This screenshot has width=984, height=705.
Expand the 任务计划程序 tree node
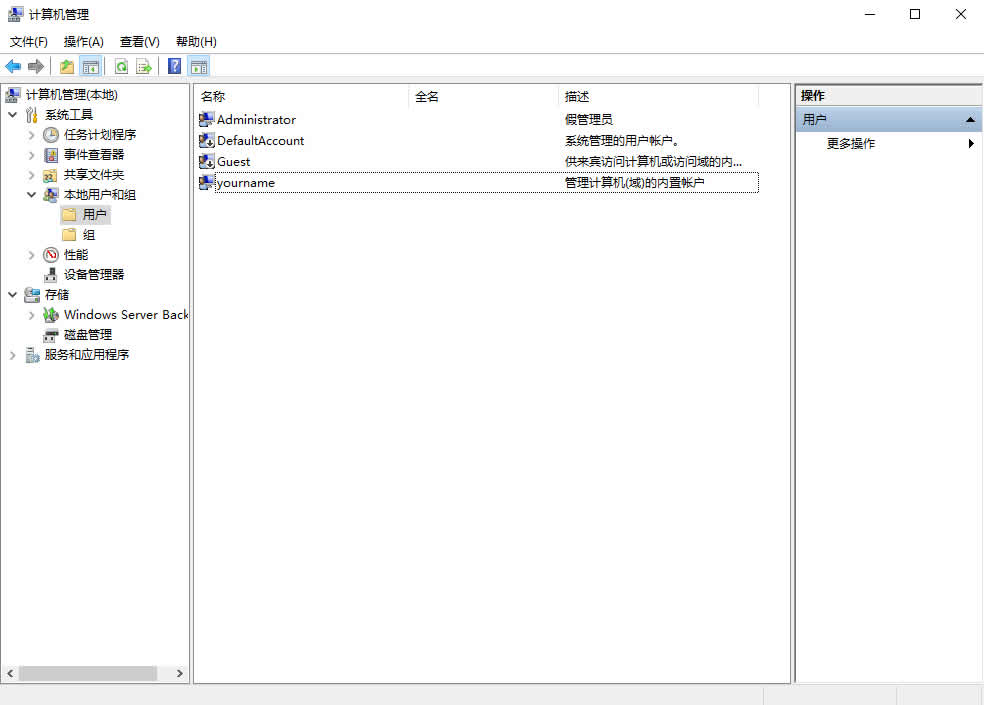pos(31,135)
